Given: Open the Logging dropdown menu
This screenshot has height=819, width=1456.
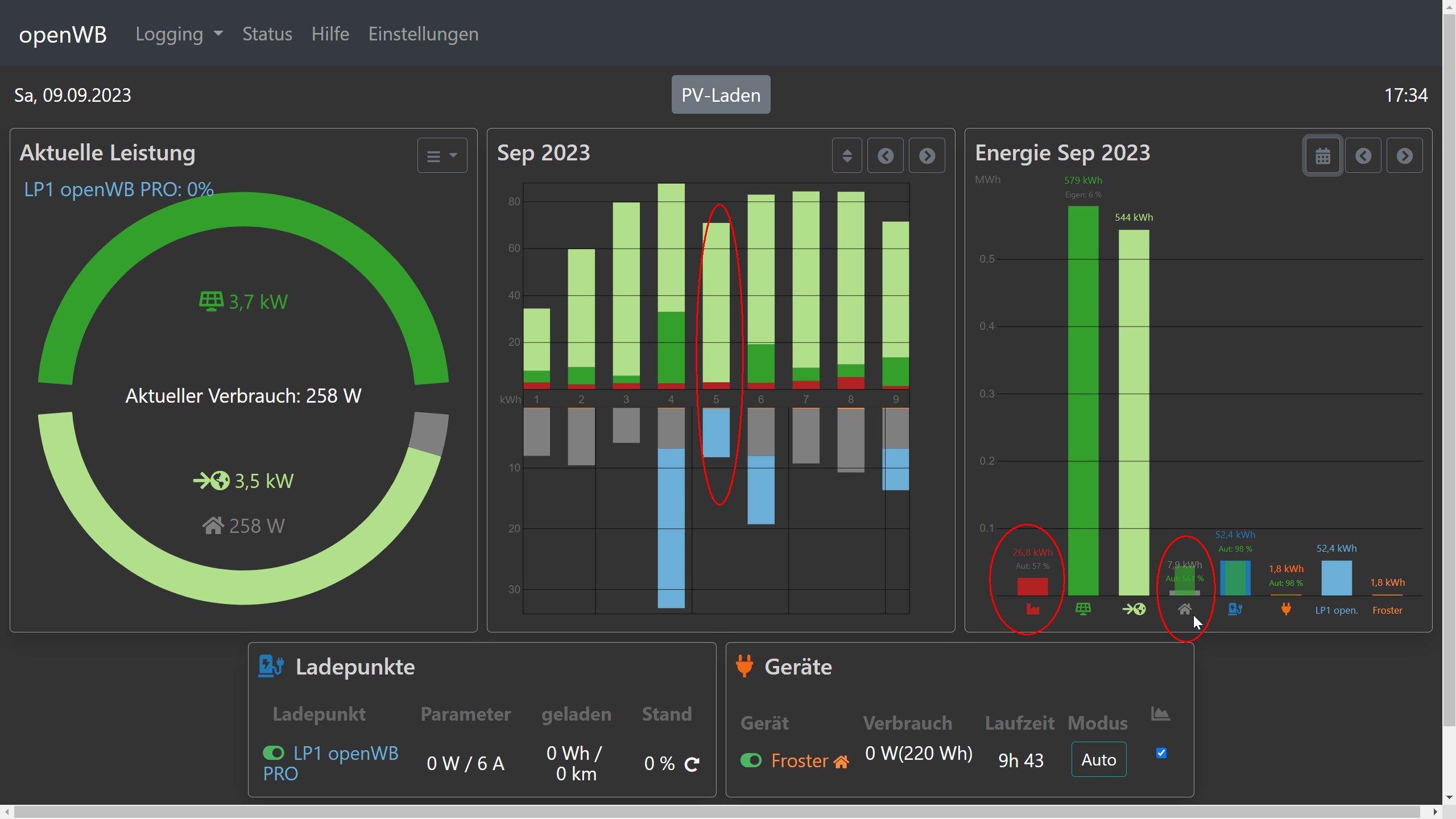Looking at the screenshot, I should [x=179, y=34].
